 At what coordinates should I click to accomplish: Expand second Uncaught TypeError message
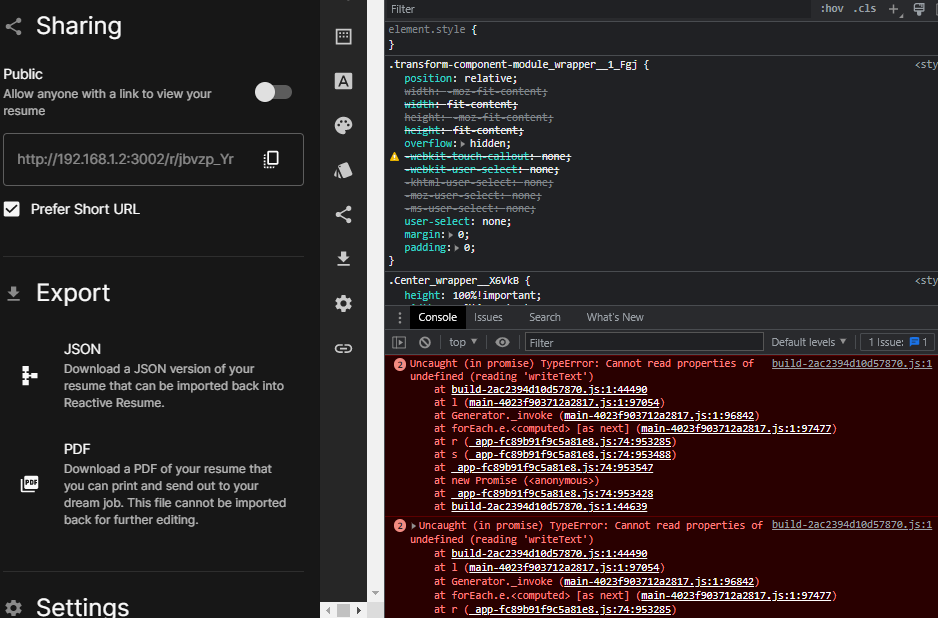413,526
